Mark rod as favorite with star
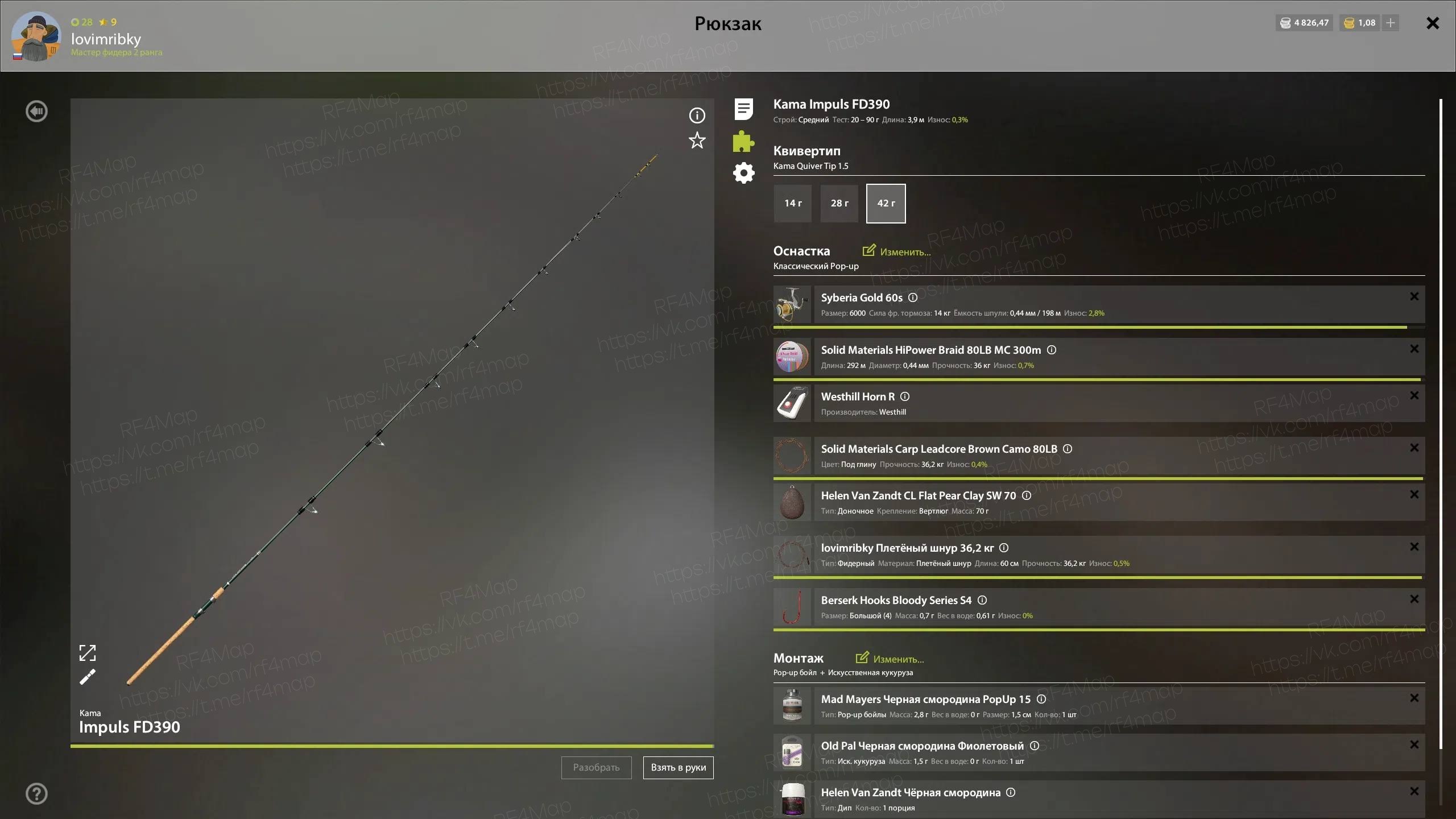Screen dimensions: 1456x819 click(697, 140)
